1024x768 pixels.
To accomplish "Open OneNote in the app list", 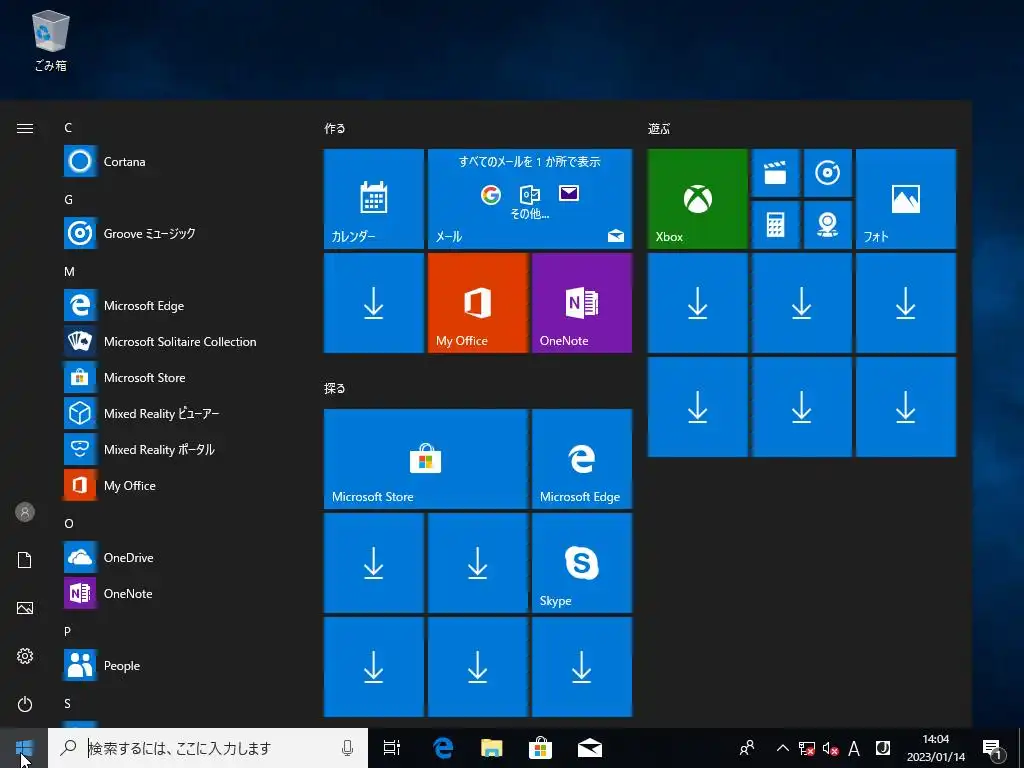I will click(x=176, y=594).
